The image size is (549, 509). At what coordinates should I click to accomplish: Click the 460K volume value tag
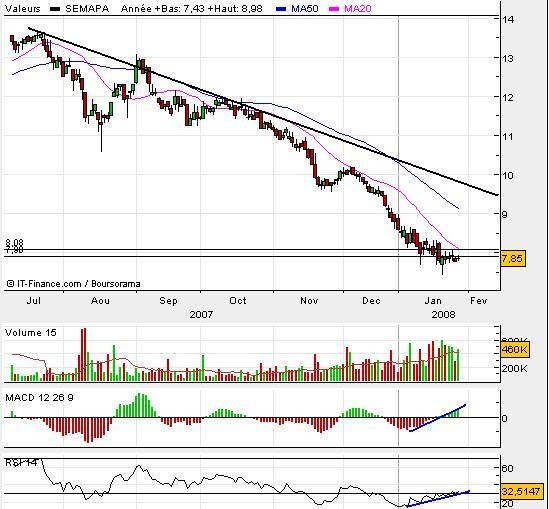[515, 349]
